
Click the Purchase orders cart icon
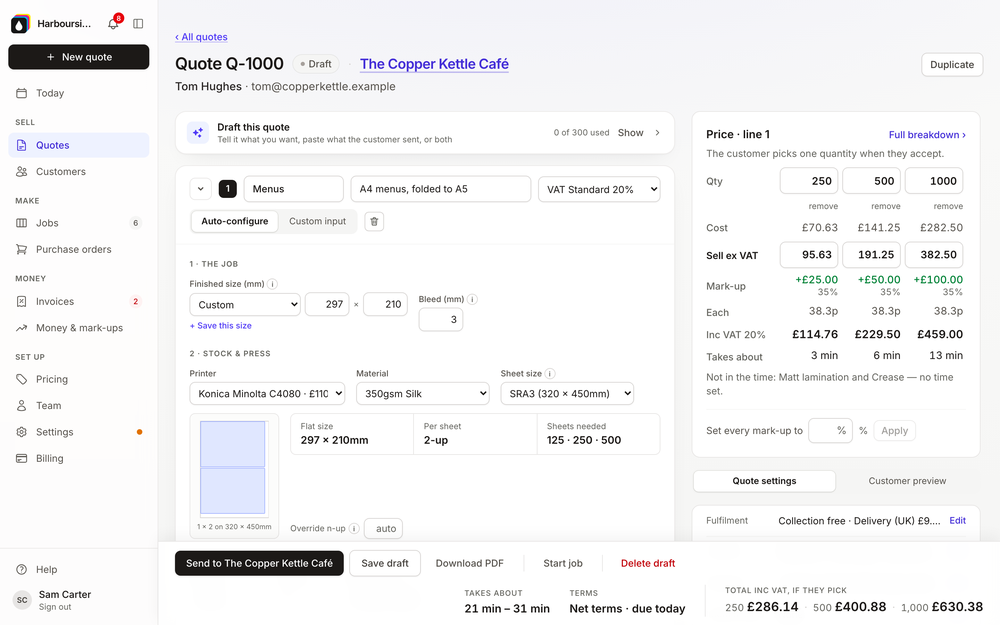(22, 249)
